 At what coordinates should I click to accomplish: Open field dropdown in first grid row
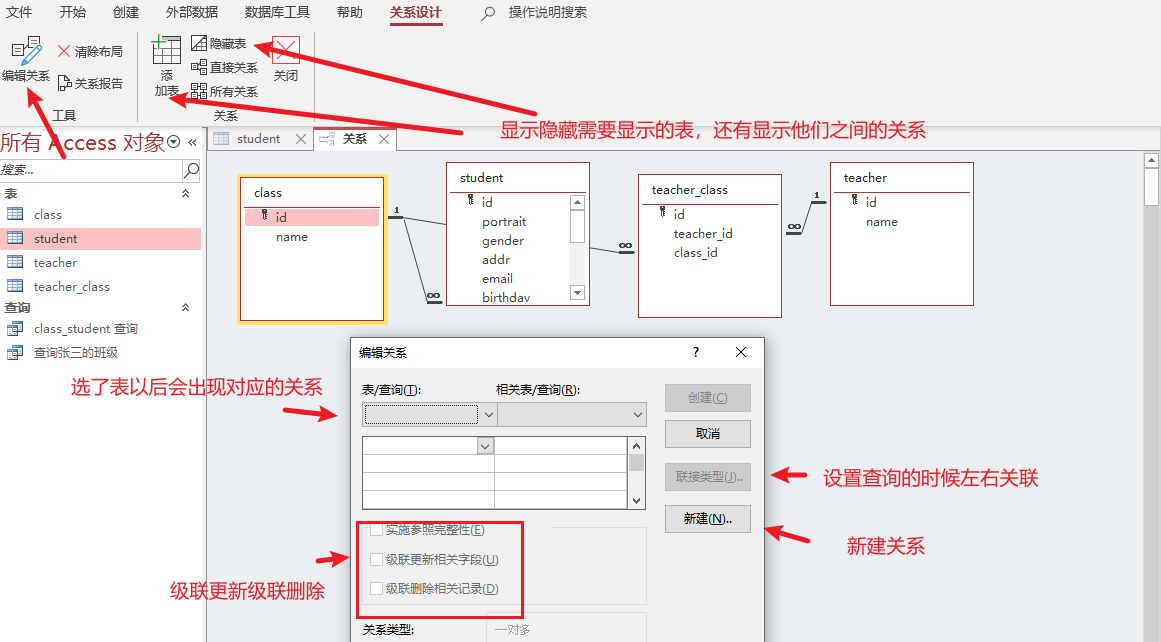[x=485, y=446]
